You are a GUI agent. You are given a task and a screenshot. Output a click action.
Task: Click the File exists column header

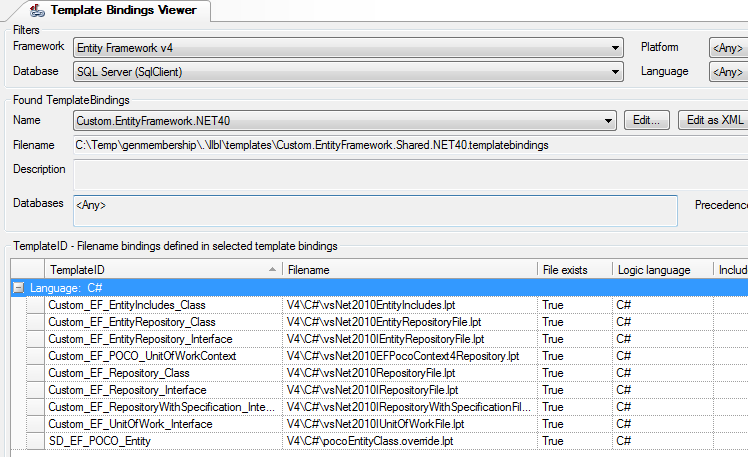pos(573,270)
